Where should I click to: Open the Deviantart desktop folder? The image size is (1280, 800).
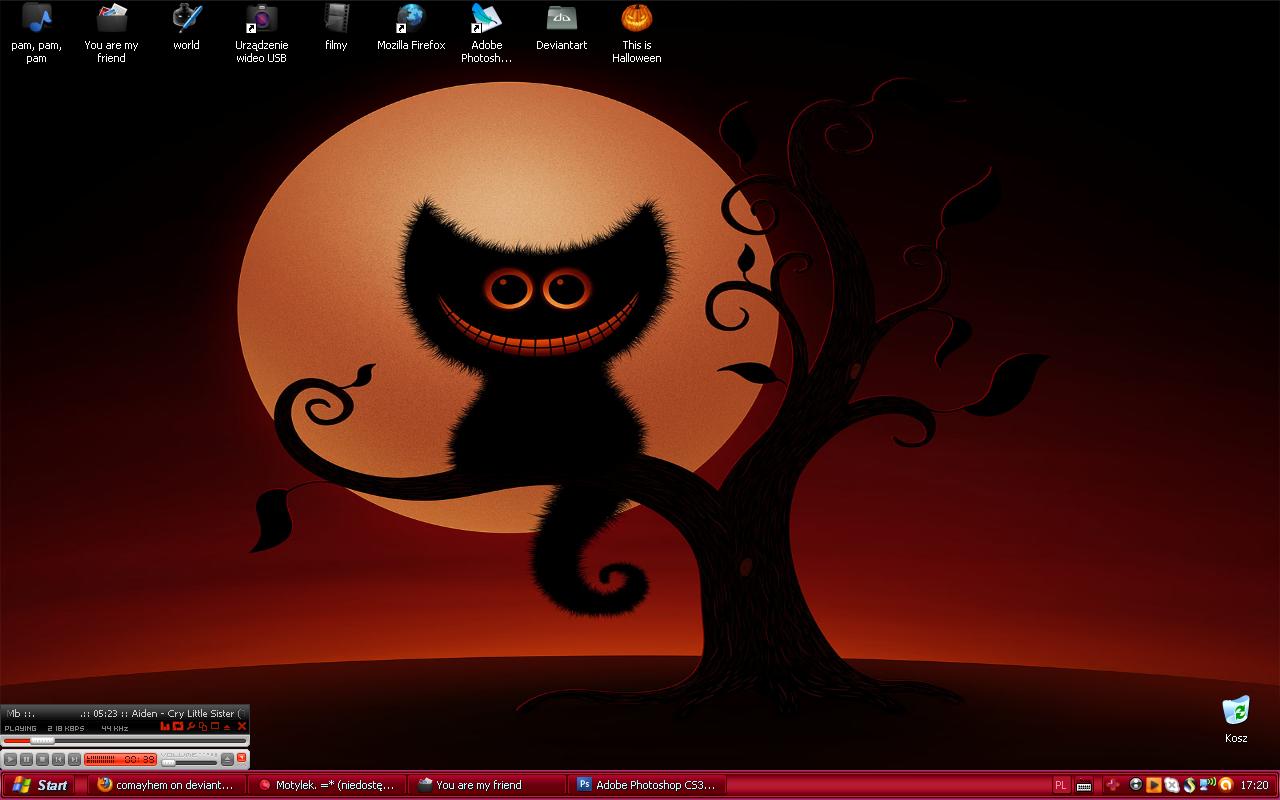561,27
